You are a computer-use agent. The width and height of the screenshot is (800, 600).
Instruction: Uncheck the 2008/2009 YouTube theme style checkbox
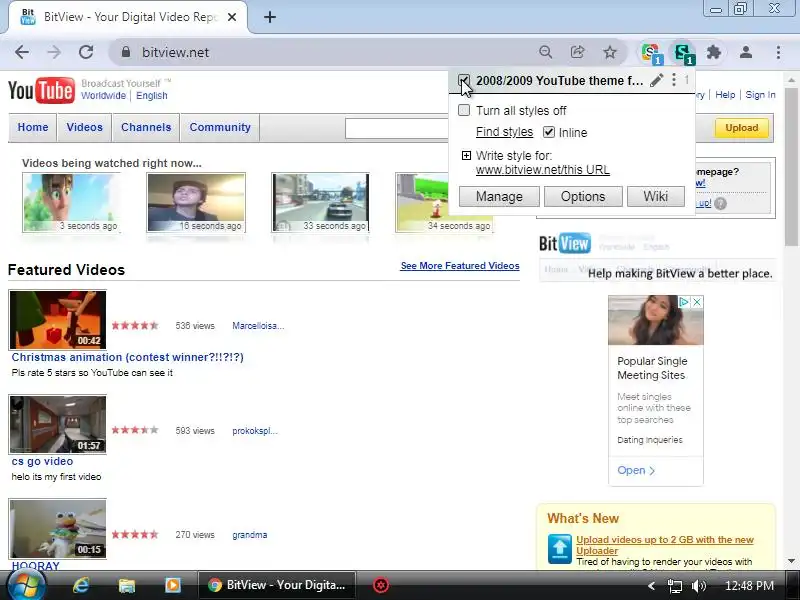(x=464, y=80)
